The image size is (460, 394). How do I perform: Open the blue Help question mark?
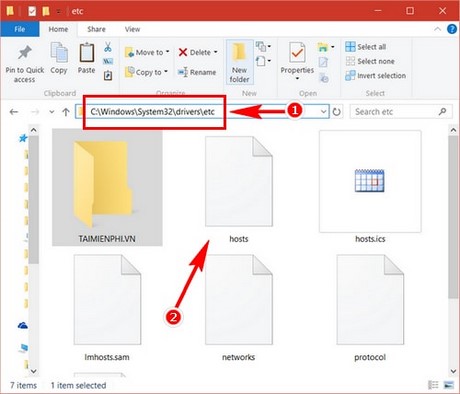click(452, 29)
